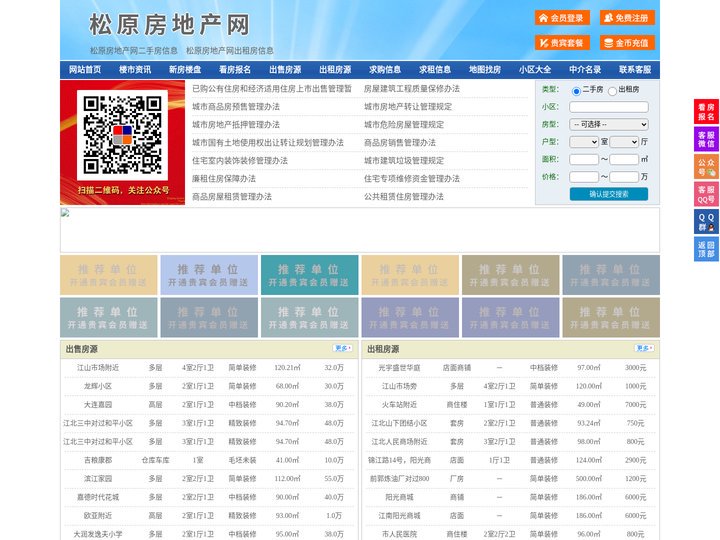The width and height of the screenshot is (720, 540).
Task: Open the 联系客服 menu item
Action: tap(635, 70)
